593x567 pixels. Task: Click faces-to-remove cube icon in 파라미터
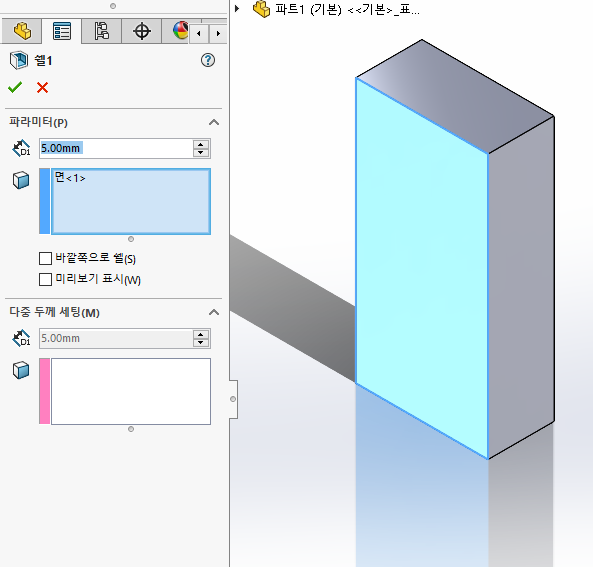[21, 180]
